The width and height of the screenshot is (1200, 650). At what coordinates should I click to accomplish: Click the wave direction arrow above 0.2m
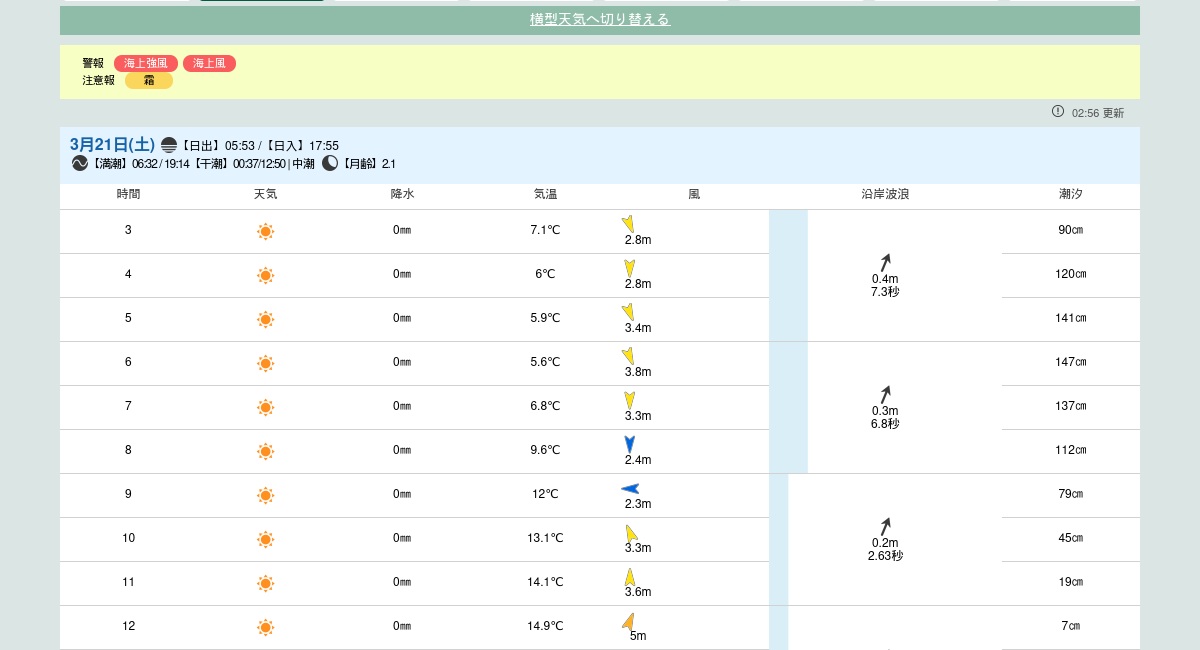pos(885,526)
